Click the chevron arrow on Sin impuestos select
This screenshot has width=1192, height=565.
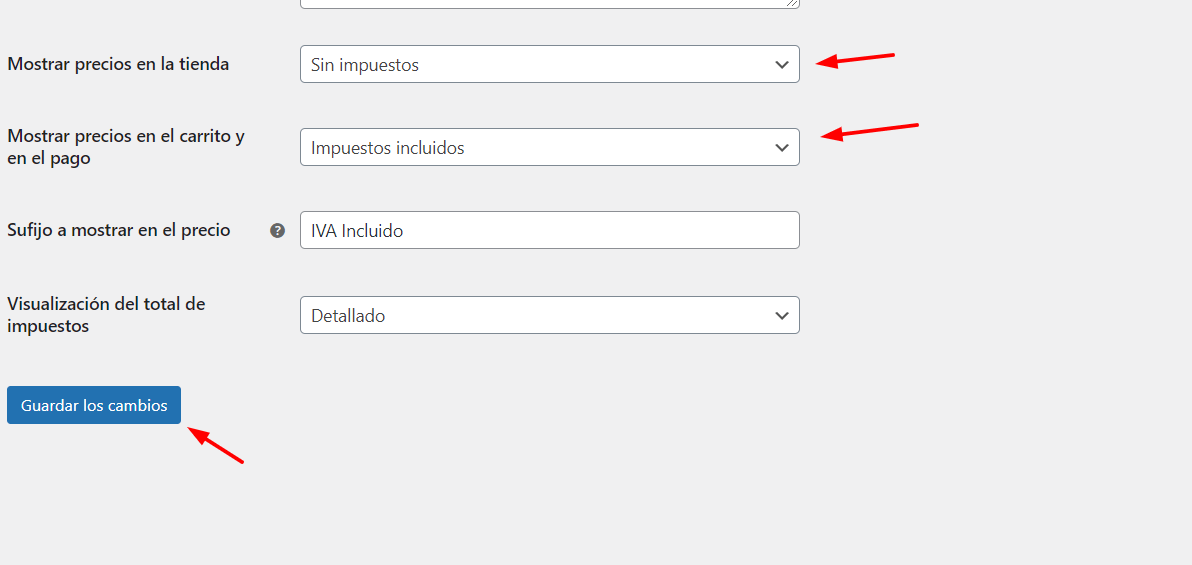point(782,65)
